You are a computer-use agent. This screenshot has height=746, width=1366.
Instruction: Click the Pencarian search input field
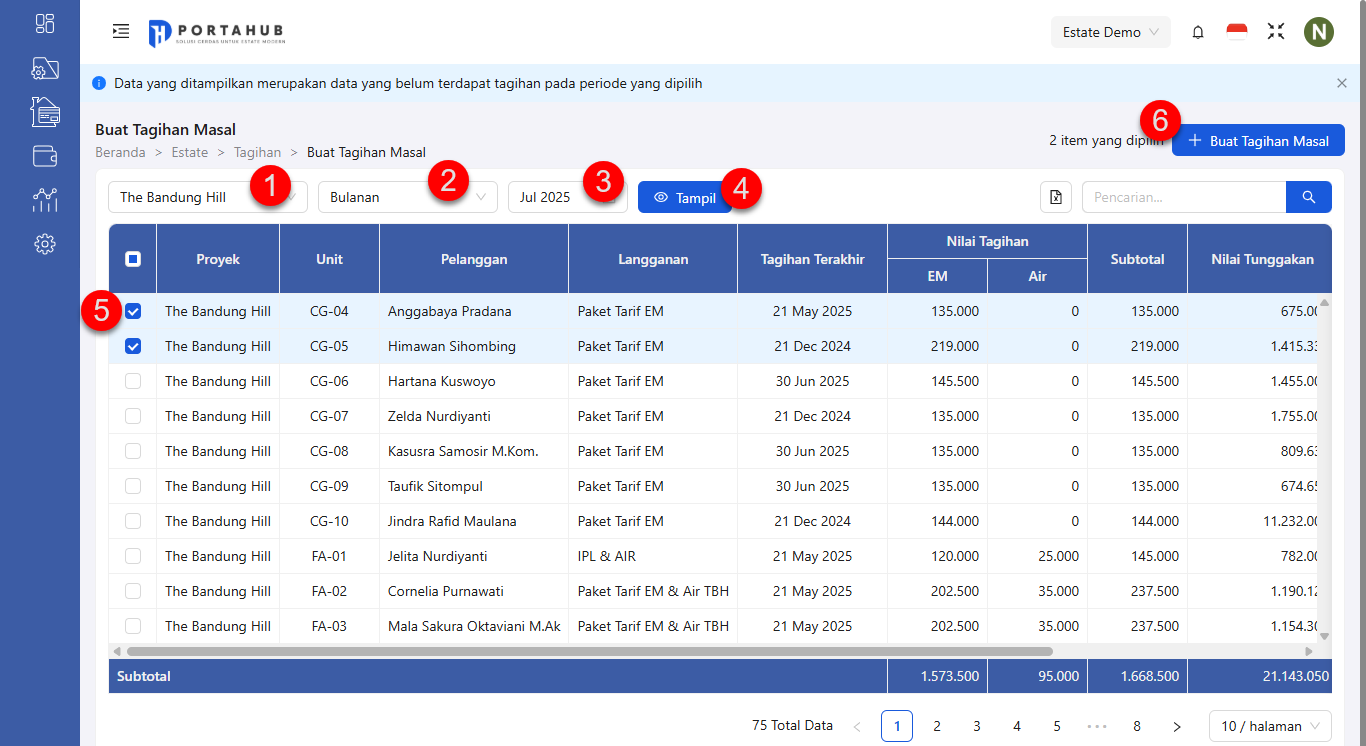[x=1183, y=197]
